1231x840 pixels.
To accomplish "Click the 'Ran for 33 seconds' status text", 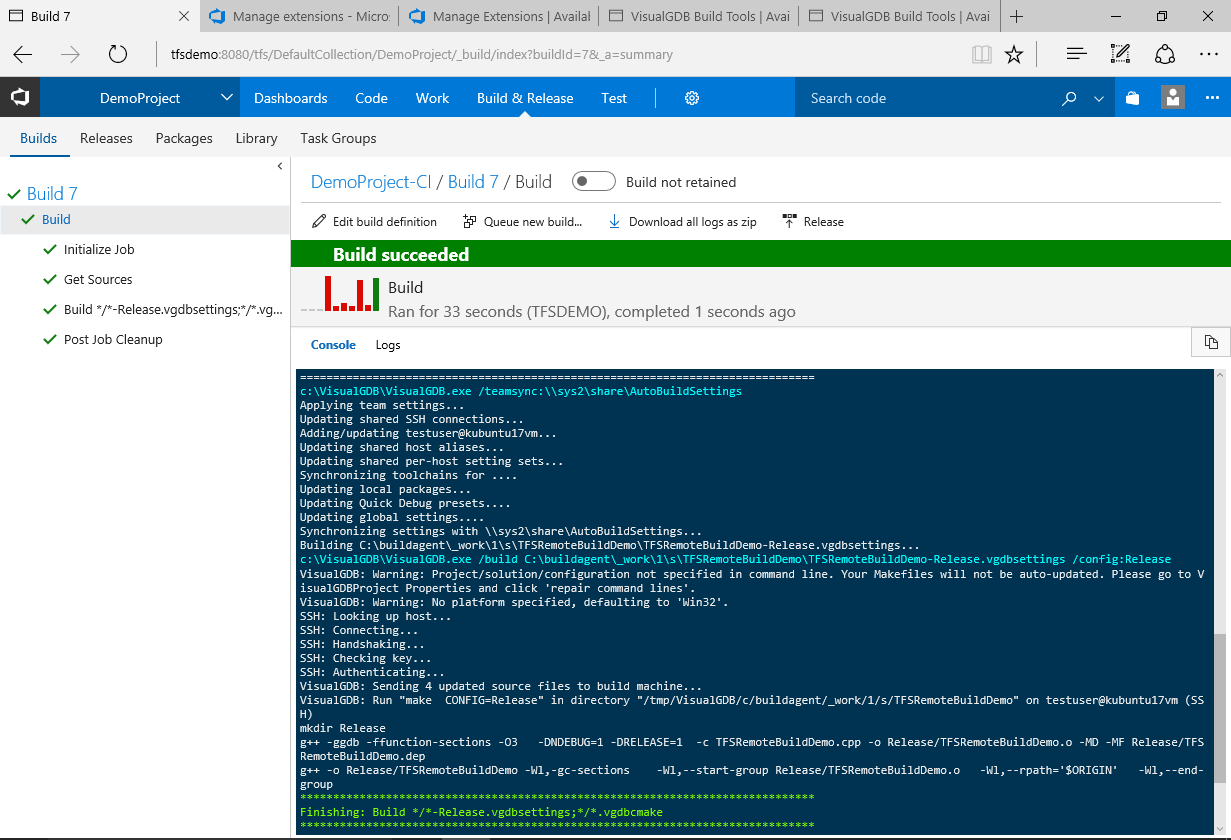I will [x=592, y=312].
